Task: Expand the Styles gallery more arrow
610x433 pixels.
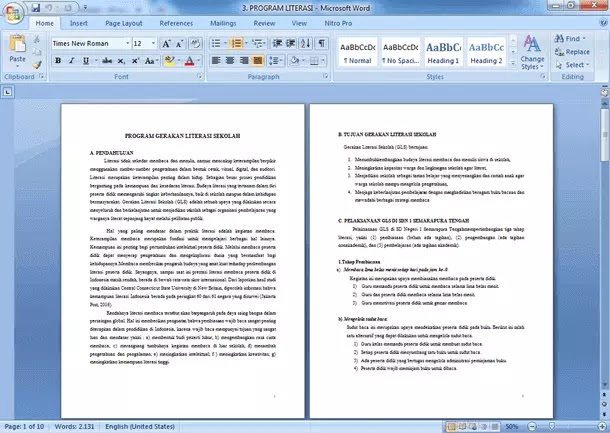Action: [513, 63]
